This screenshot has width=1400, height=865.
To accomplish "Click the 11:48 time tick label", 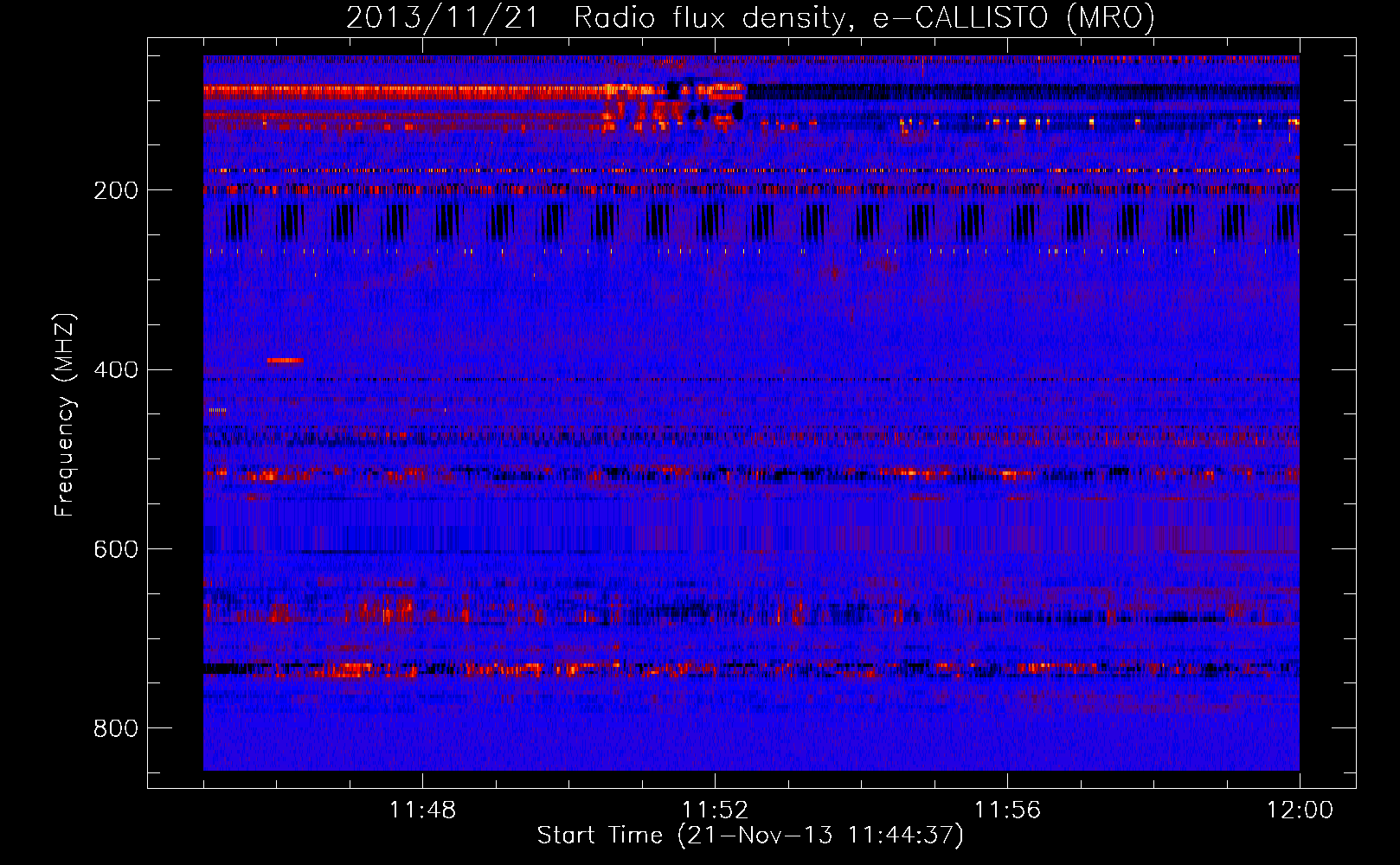I will (422, 811).
